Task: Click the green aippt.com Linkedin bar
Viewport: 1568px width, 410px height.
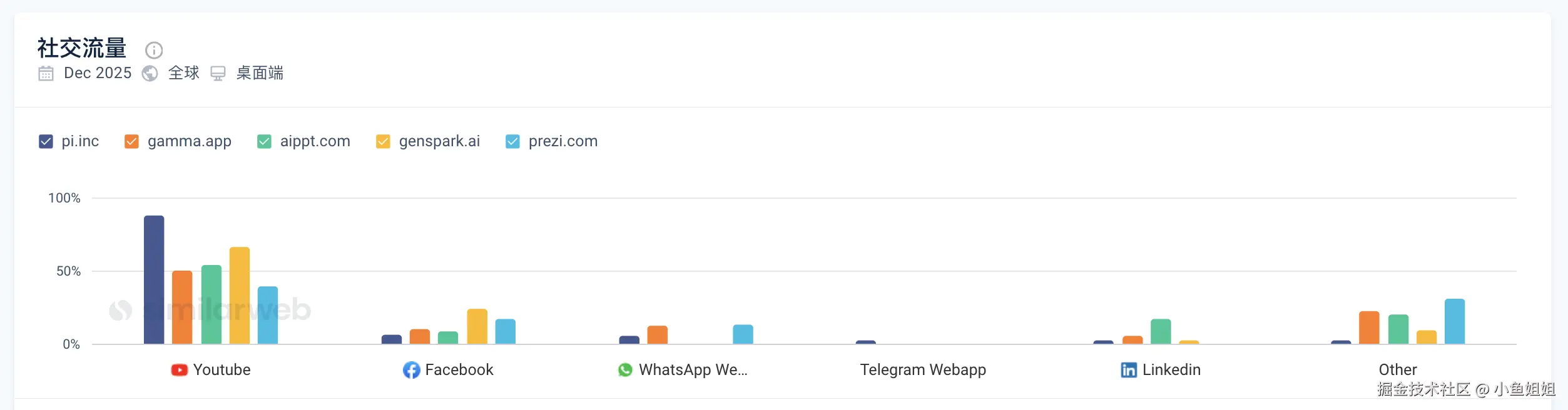Action: coord(1161,331)
